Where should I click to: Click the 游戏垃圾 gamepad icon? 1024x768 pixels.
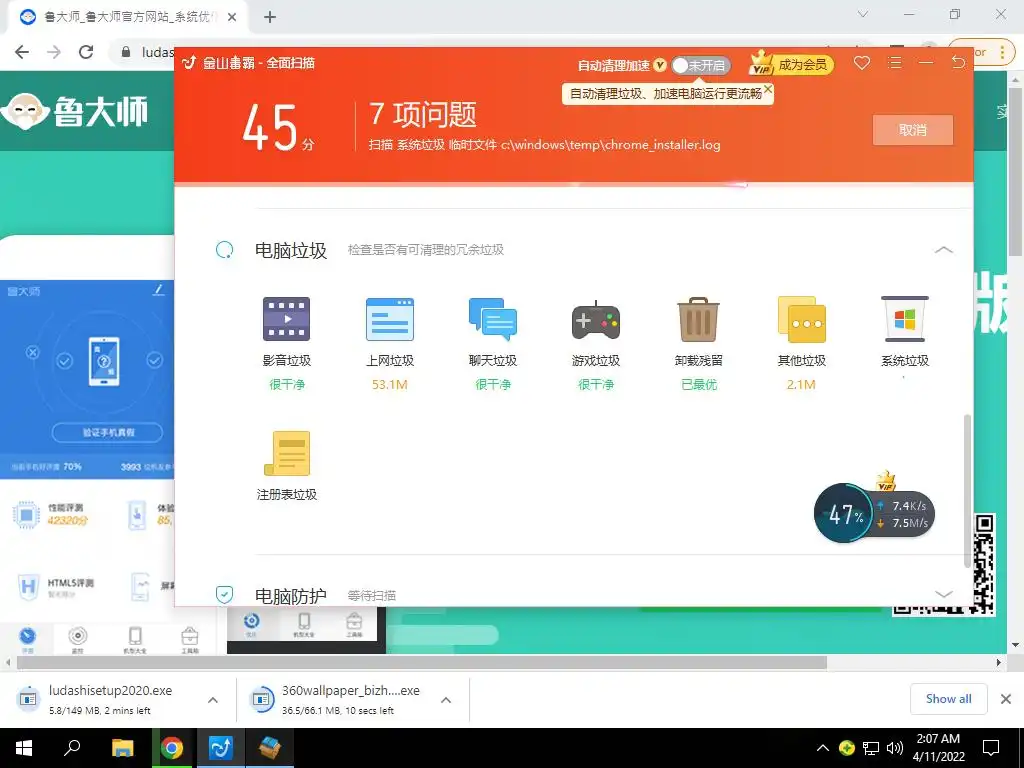click(596, 321)
